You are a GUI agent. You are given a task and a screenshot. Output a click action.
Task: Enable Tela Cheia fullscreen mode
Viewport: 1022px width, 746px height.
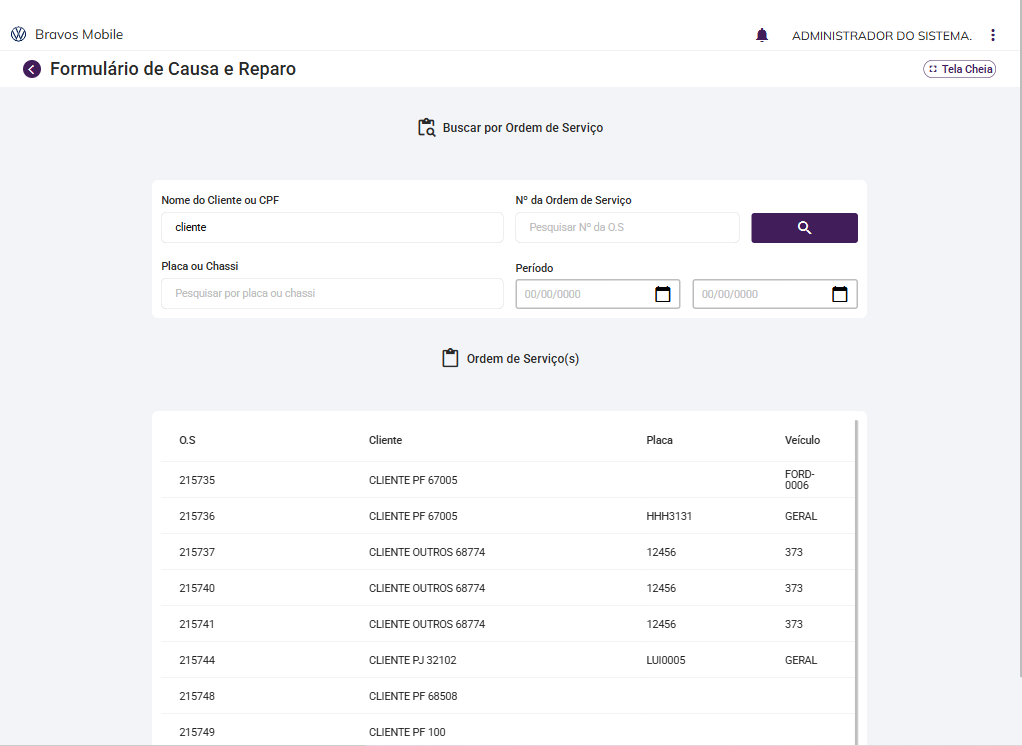click(x=959, y=69)
